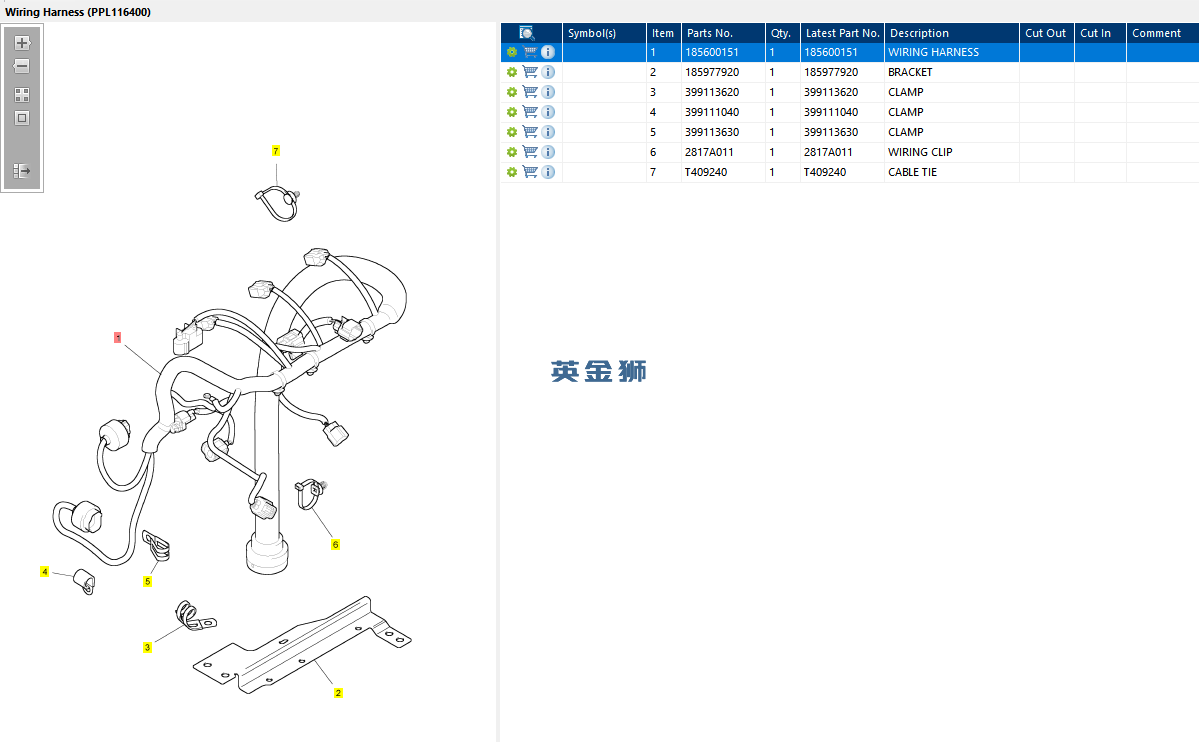Click the Cut Out column header
Screen dimensions: 1199x742
[x=1047, y=33]
